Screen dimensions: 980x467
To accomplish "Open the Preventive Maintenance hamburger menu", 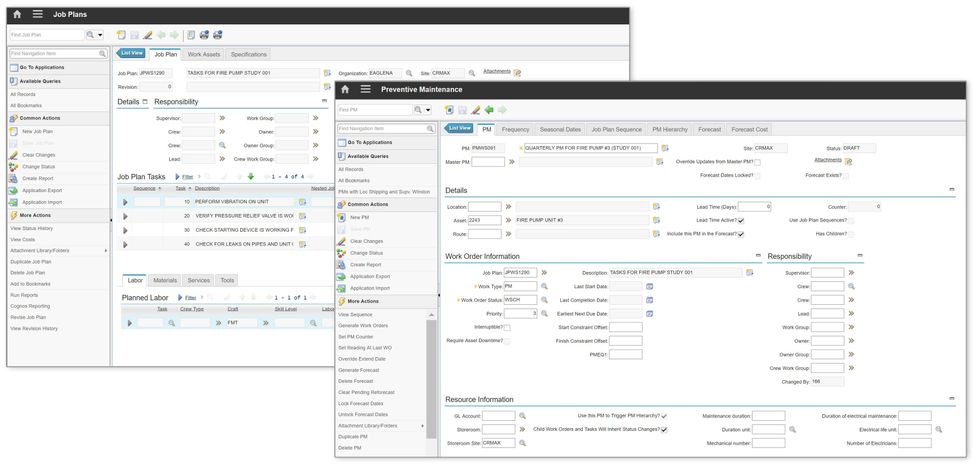I will click(x=365, y=89).
